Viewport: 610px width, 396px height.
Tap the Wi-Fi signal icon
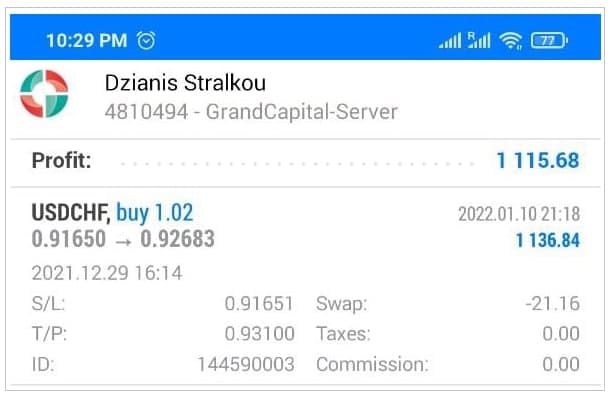[x=510, y=40]
